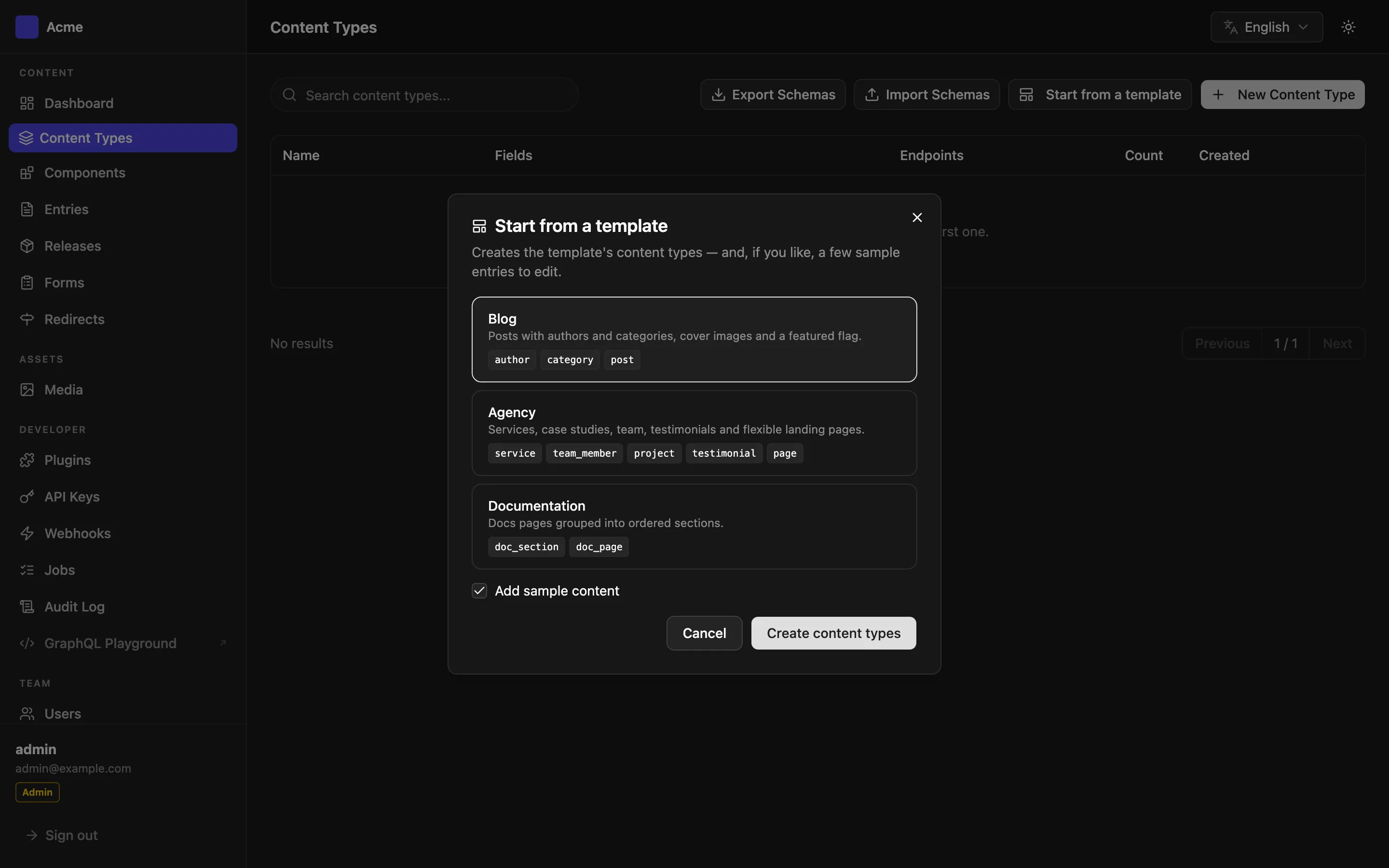The image size is (1389, 868).
Task: Click the Users people icon
Action: [x=27, y=714]
